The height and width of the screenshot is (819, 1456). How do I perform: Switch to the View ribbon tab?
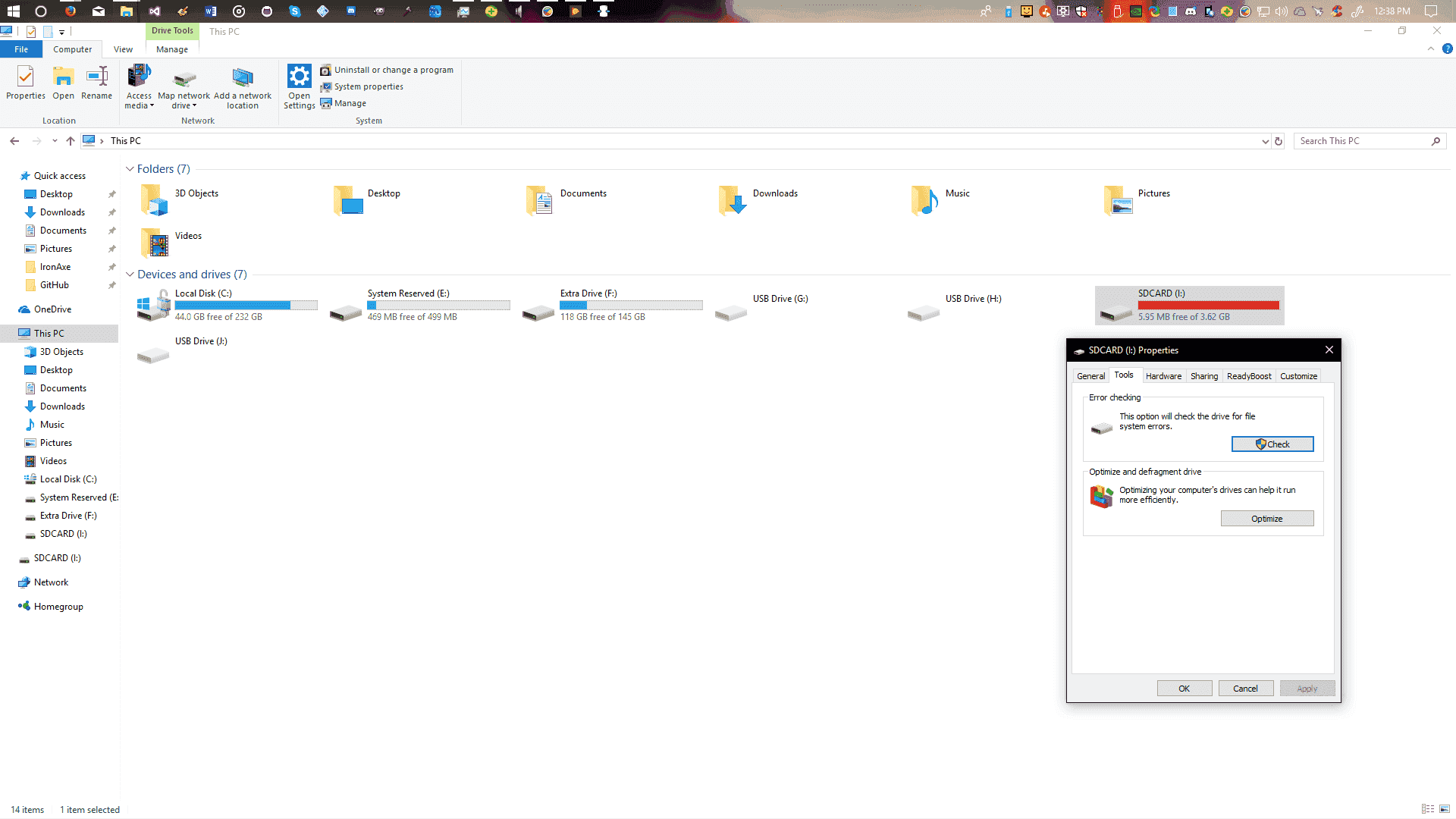(123, 49)
